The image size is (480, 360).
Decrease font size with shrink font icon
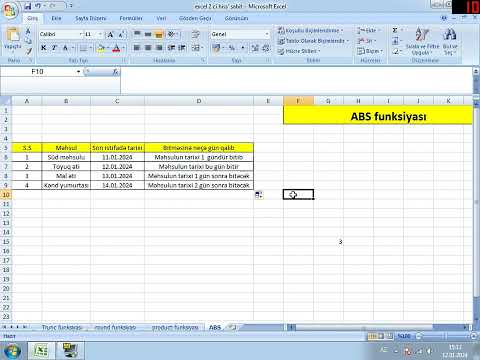click(x=121, y=34)
